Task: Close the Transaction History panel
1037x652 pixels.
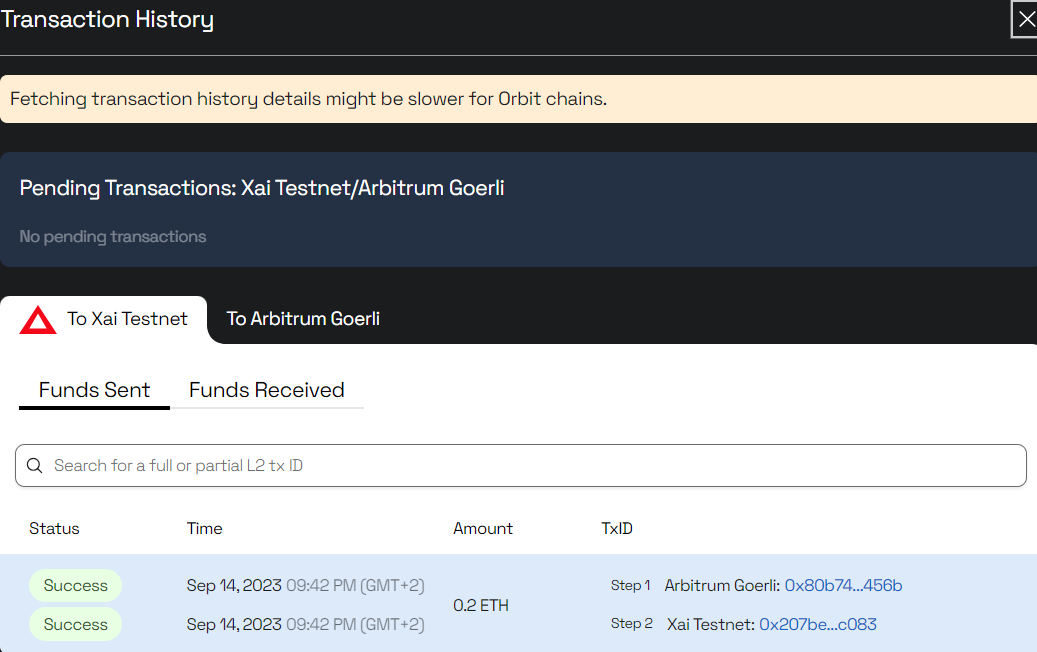Action: click(1024, 19)
